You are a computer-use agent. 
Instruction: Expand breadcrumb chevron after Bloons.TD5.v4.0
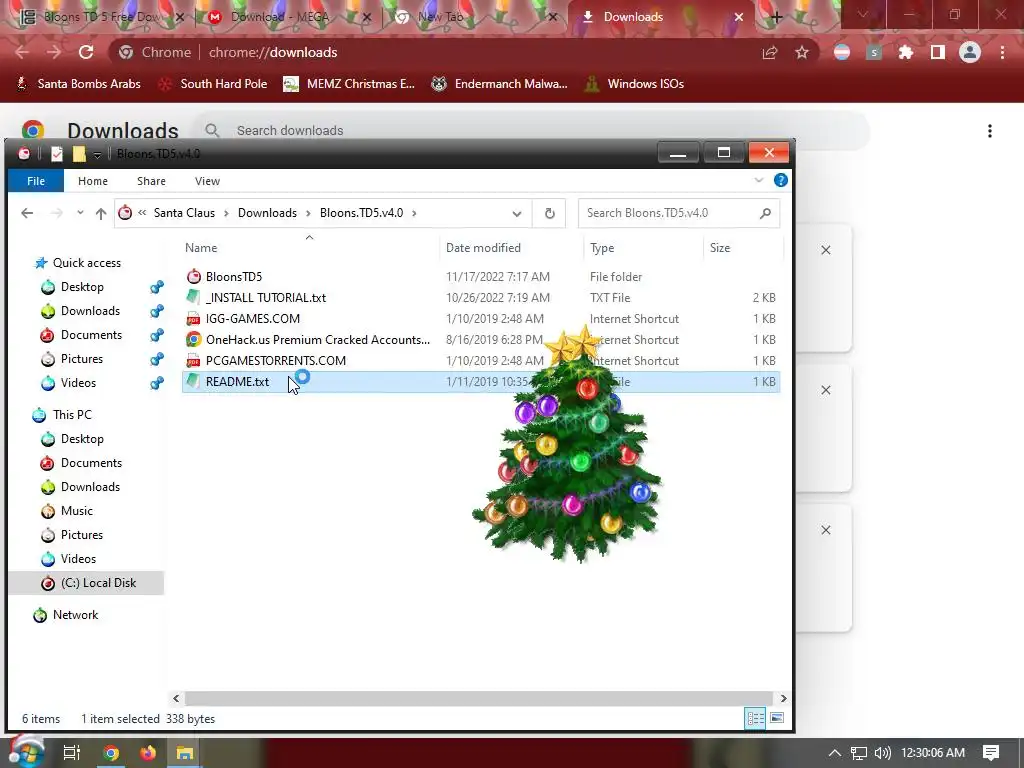pyautogui.click(x=414, y=213)
